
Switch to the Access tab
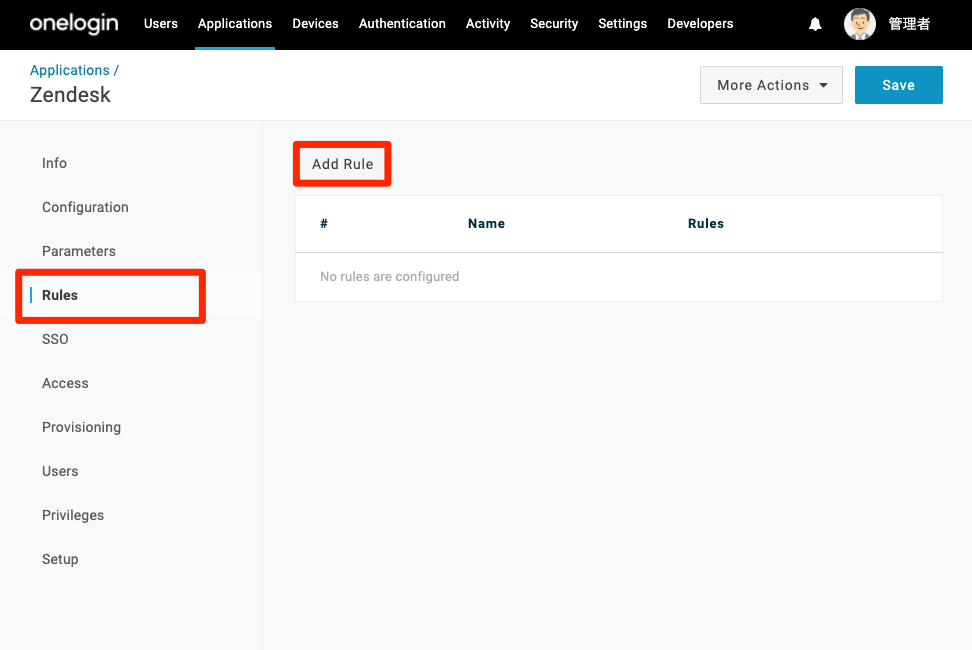click(x=65, y=383)
